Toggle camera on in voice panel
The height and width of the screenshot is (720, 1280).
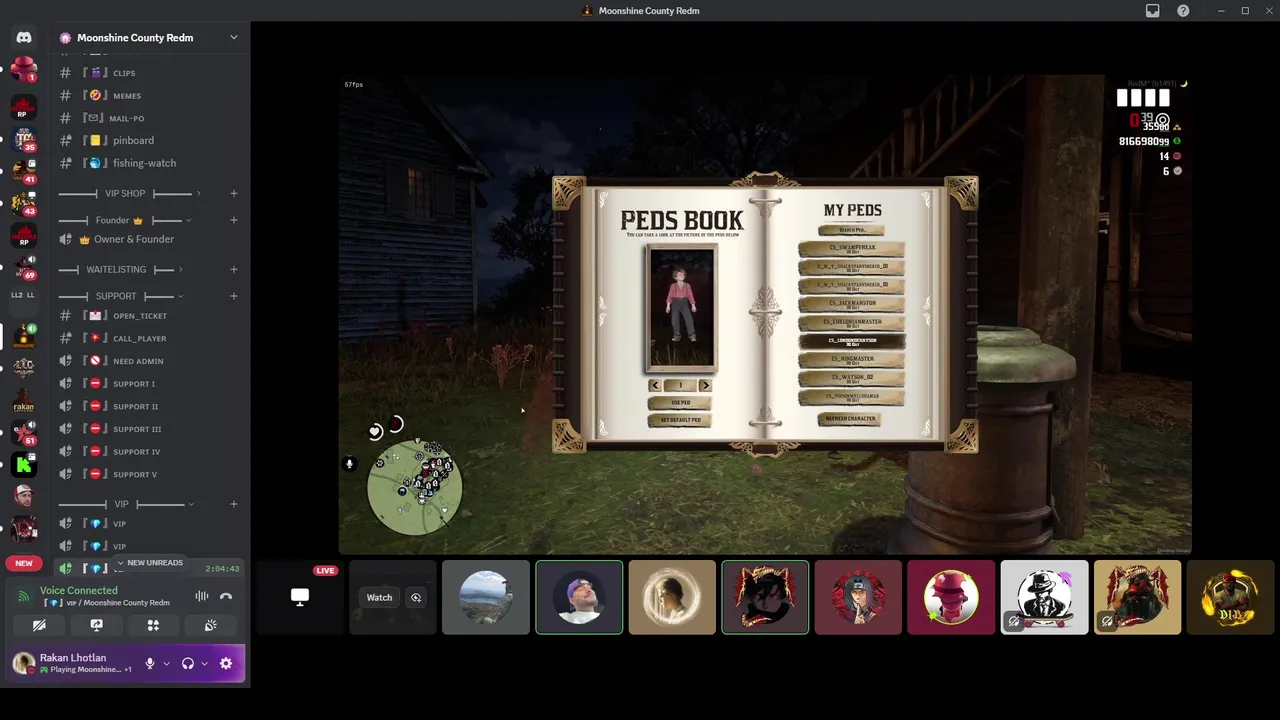point(39,625)
